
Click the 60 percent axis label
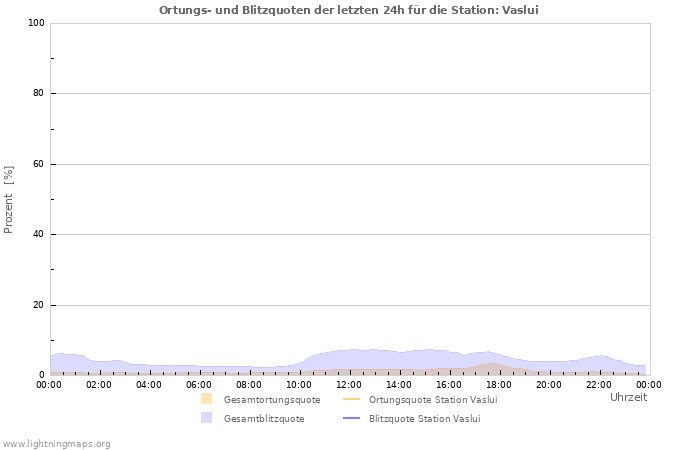[x=38, y=164]
